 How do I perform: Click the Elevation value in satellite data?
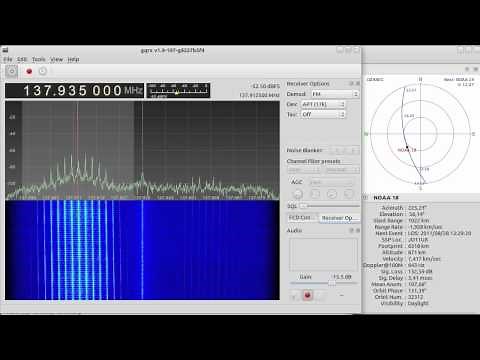417,214
